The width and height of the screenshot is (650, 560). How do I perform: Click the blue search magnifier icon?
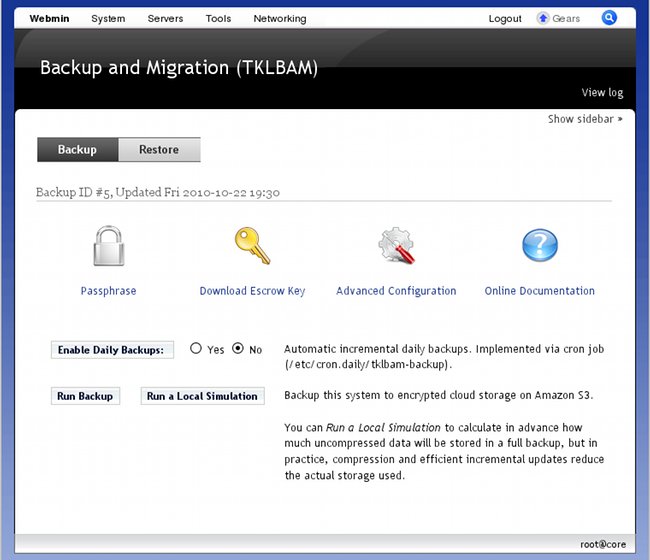coord(609,18)
